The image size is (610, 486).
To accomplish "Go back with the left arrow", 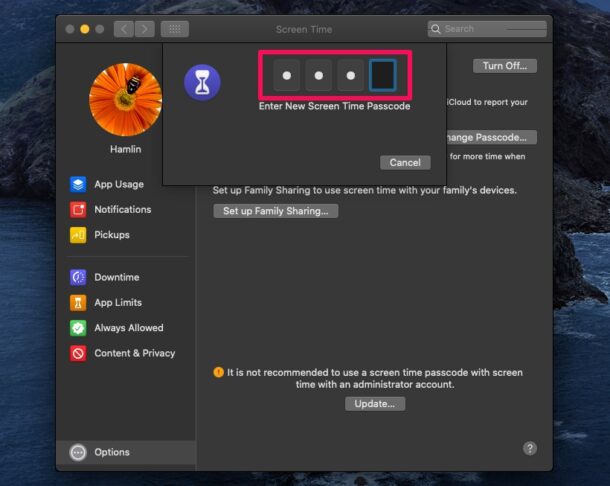I will coord(124,29).
